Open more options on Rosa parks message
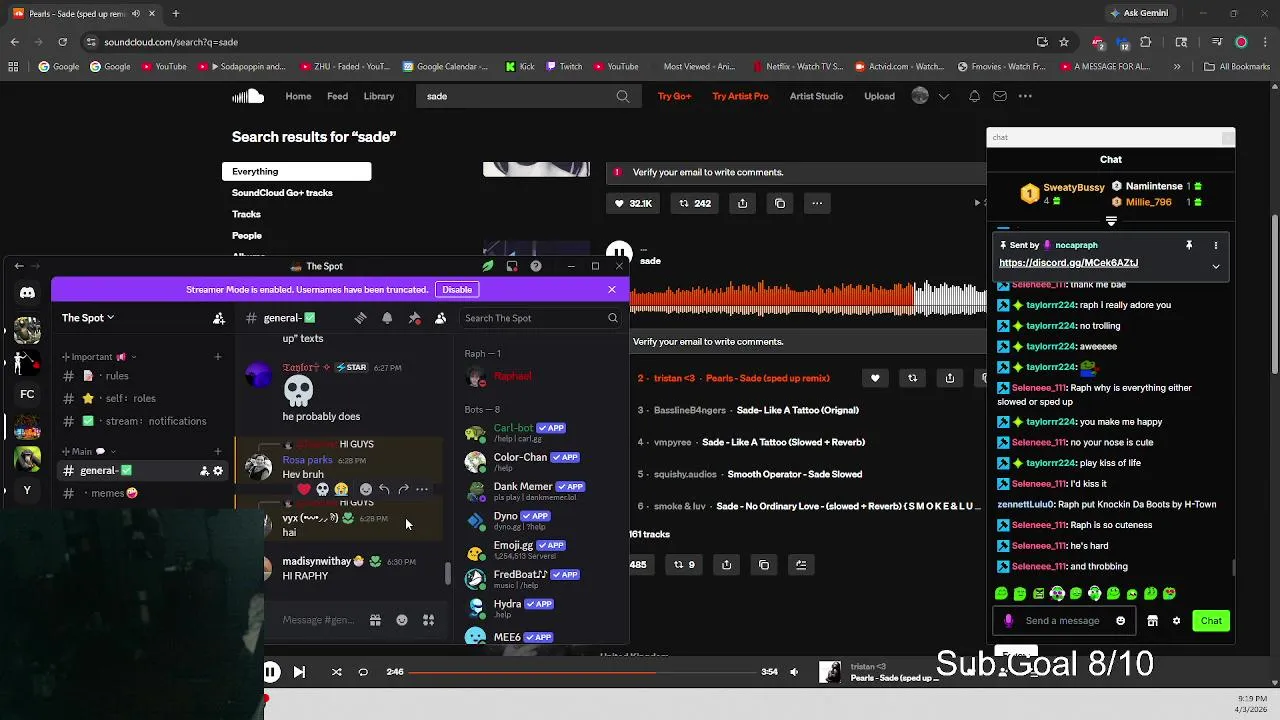 (422, 489)
